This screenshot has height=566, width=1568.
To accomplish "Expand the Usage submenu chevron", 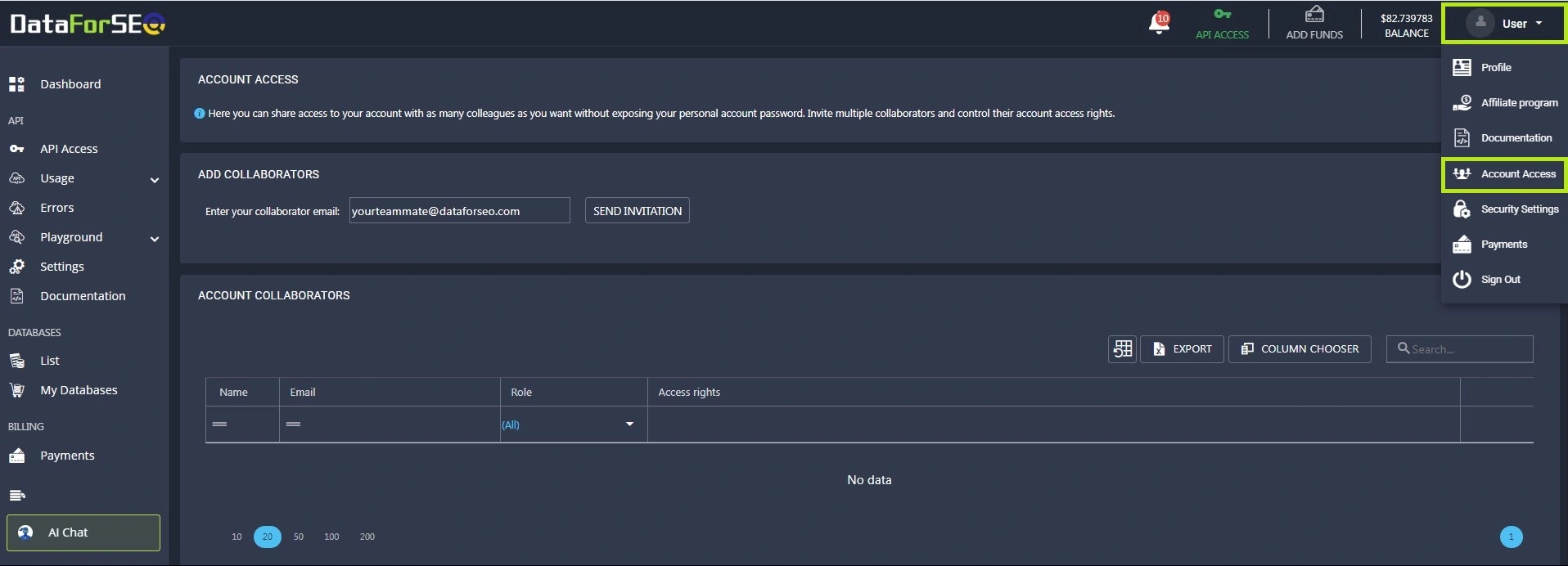I will click(x=155, y=180).
